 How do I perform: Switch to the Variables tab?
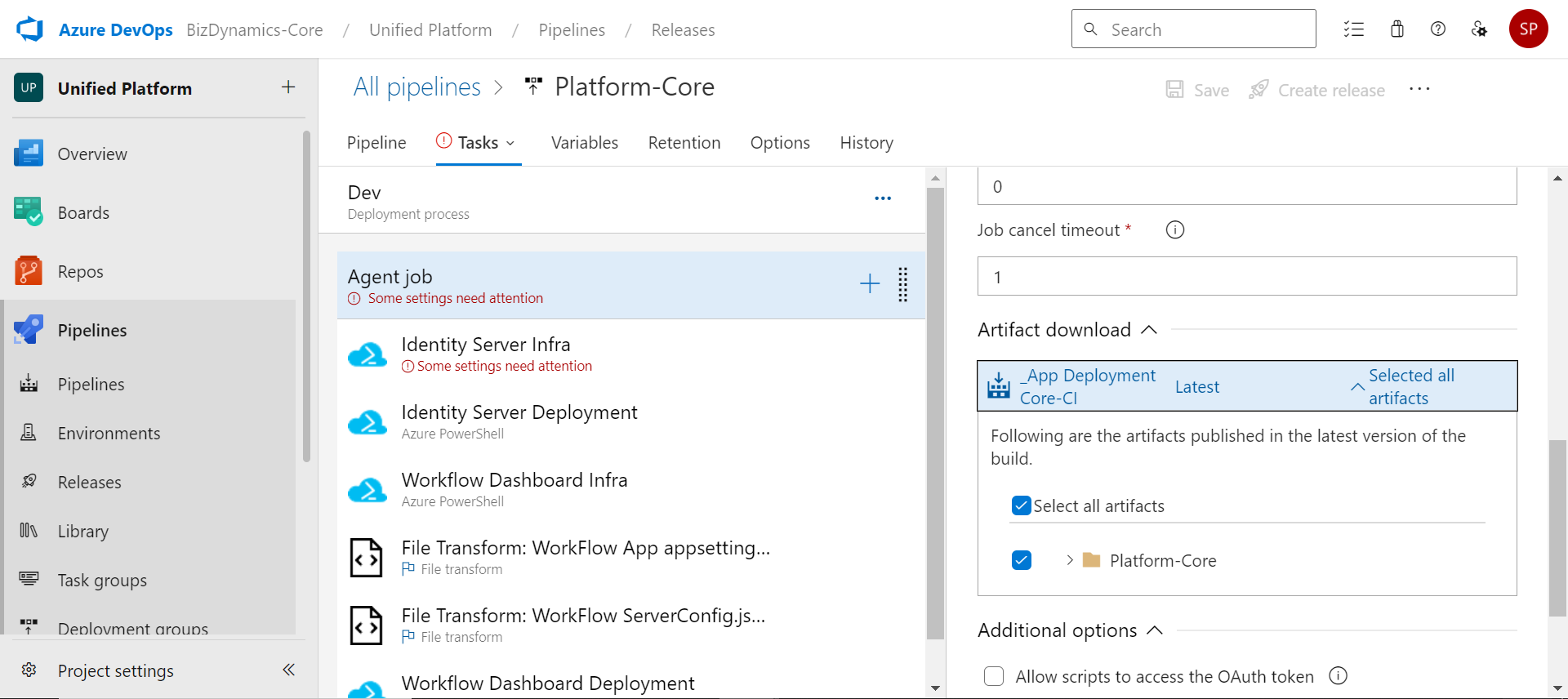point(585,143)
